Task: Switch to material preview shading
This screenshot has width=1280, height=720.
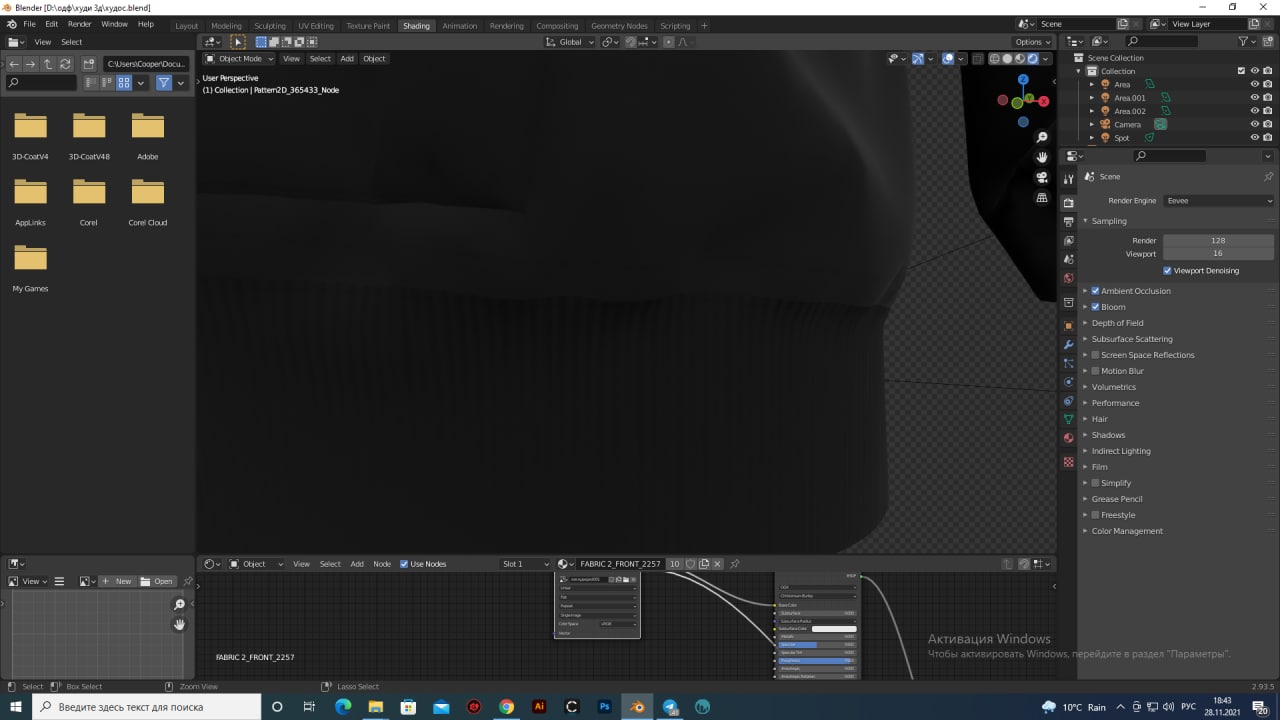Action: click(x=1022, y=59)
